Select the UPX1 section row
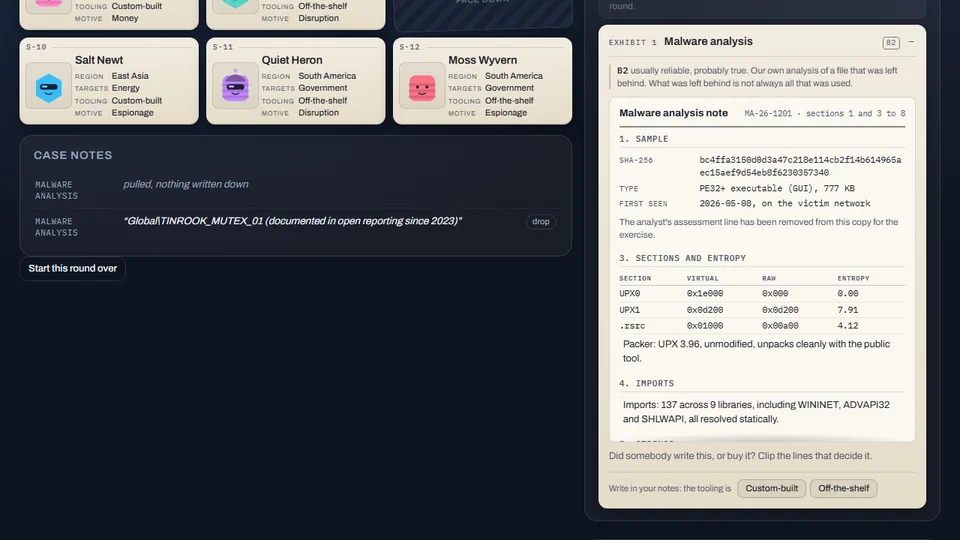The height and width of the screenshot is (540, 960). [762, 310]
